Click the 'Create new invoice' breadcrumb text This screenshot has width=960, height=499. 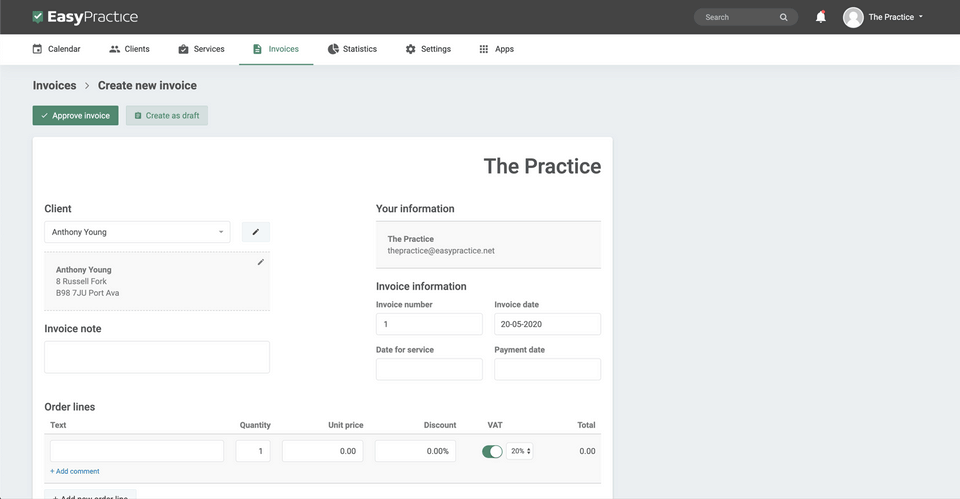(x=148, y=86)
